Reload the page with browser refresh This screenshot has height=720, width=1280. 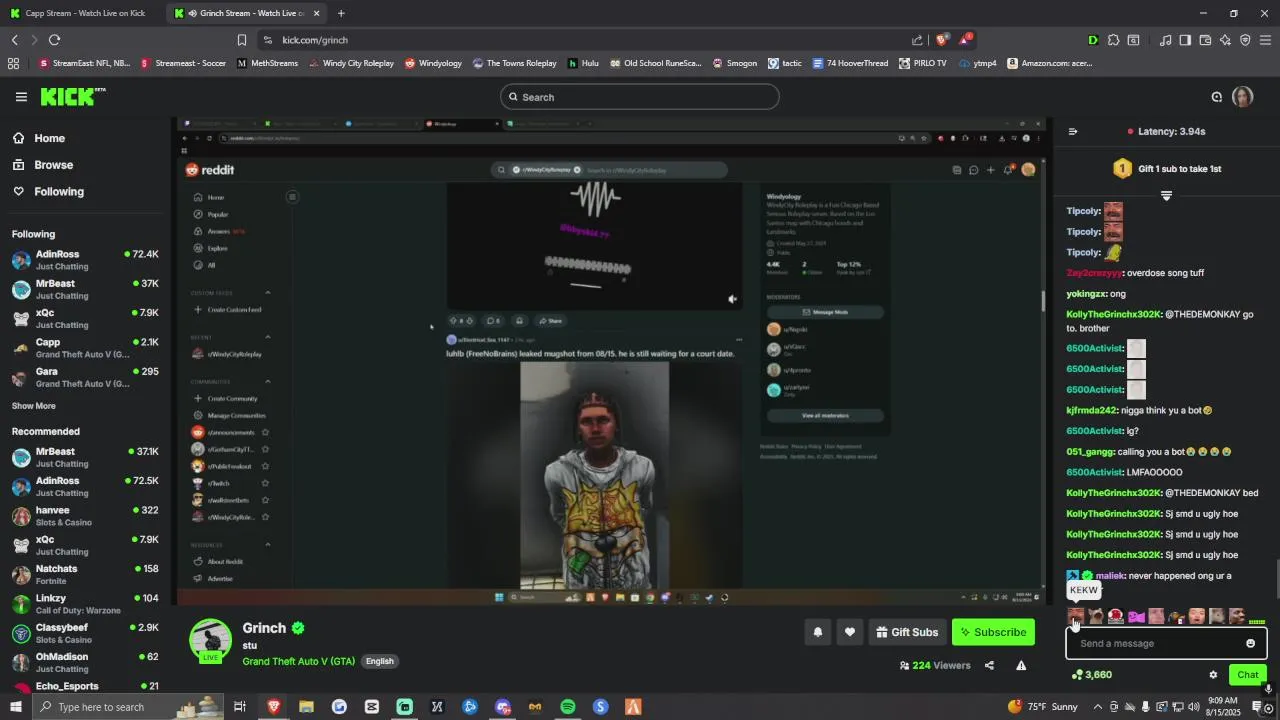54,40
